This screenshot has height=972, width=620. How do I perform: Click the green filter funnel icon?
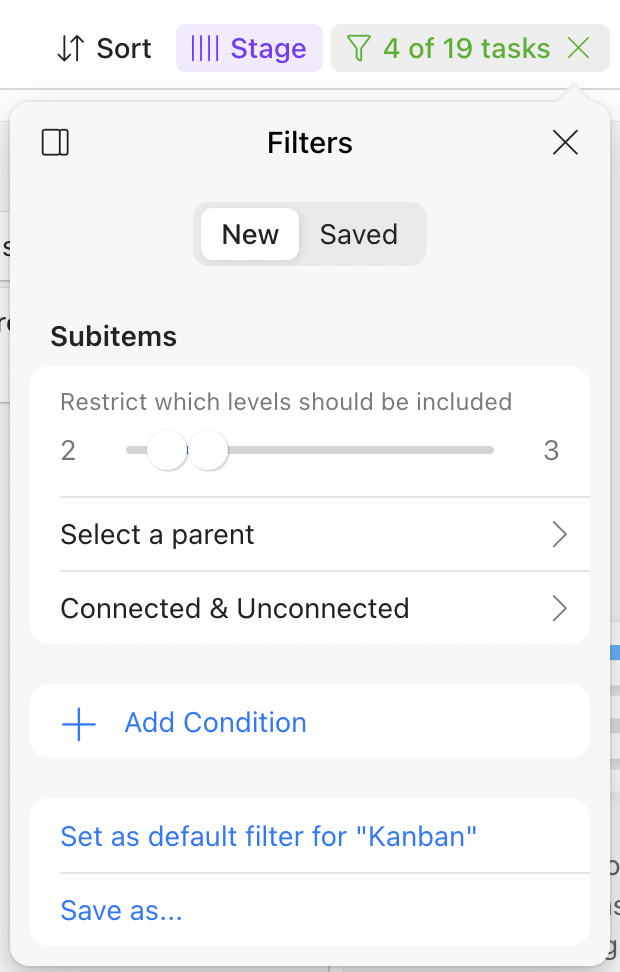(x=358, y=48)
